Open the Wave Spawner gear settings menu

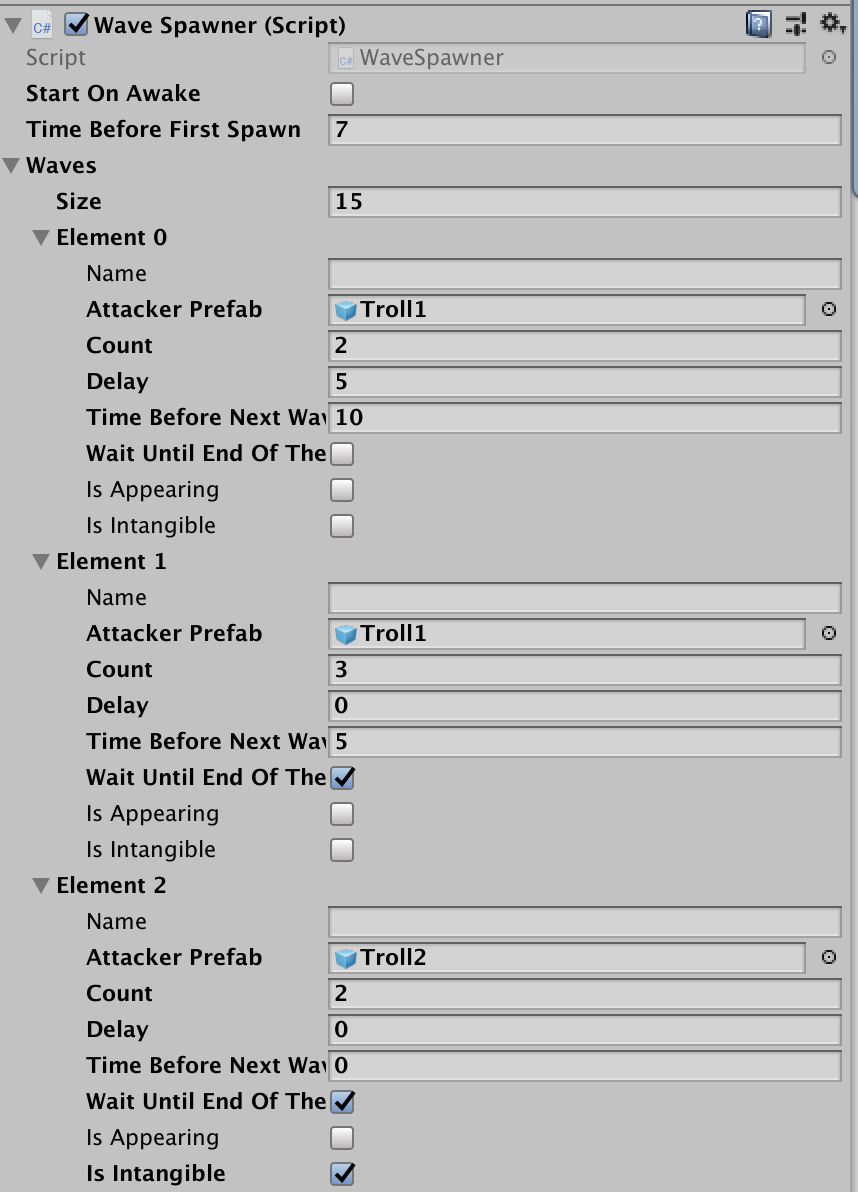click(x=832, y=24)
